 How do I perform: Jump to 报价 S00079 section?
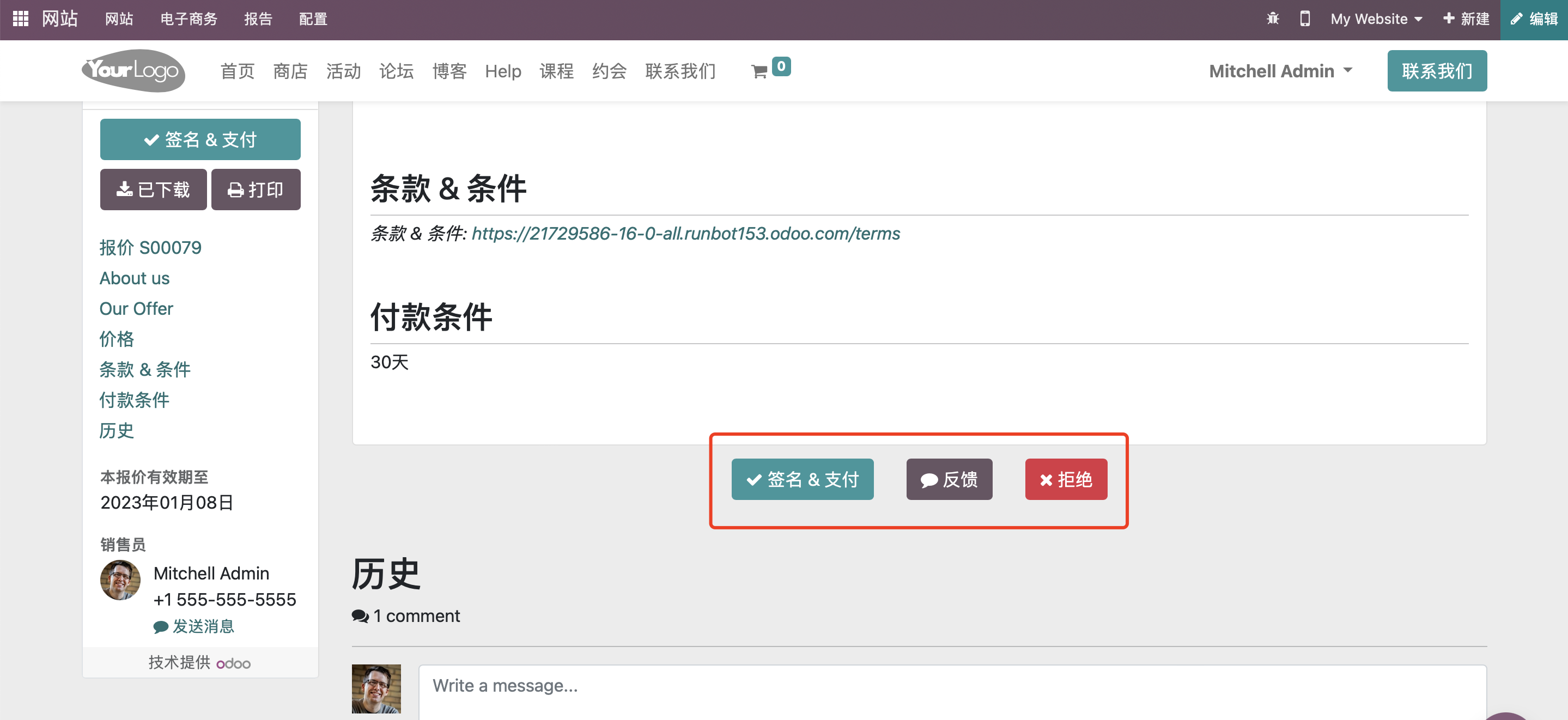click(150, 248)
